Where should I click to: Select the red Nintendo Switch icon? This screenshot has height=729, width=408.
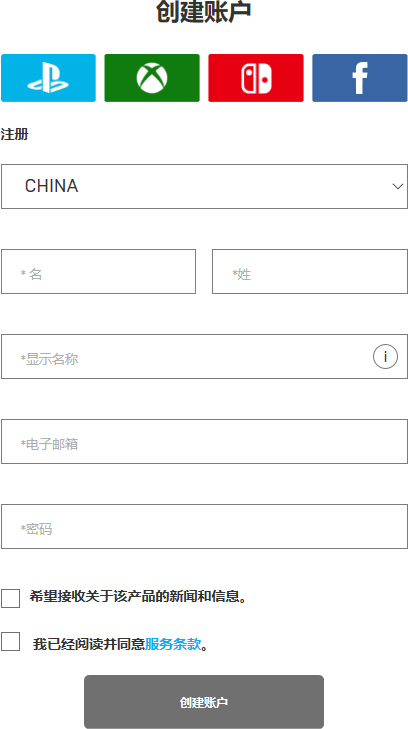[x=256, y=78]
